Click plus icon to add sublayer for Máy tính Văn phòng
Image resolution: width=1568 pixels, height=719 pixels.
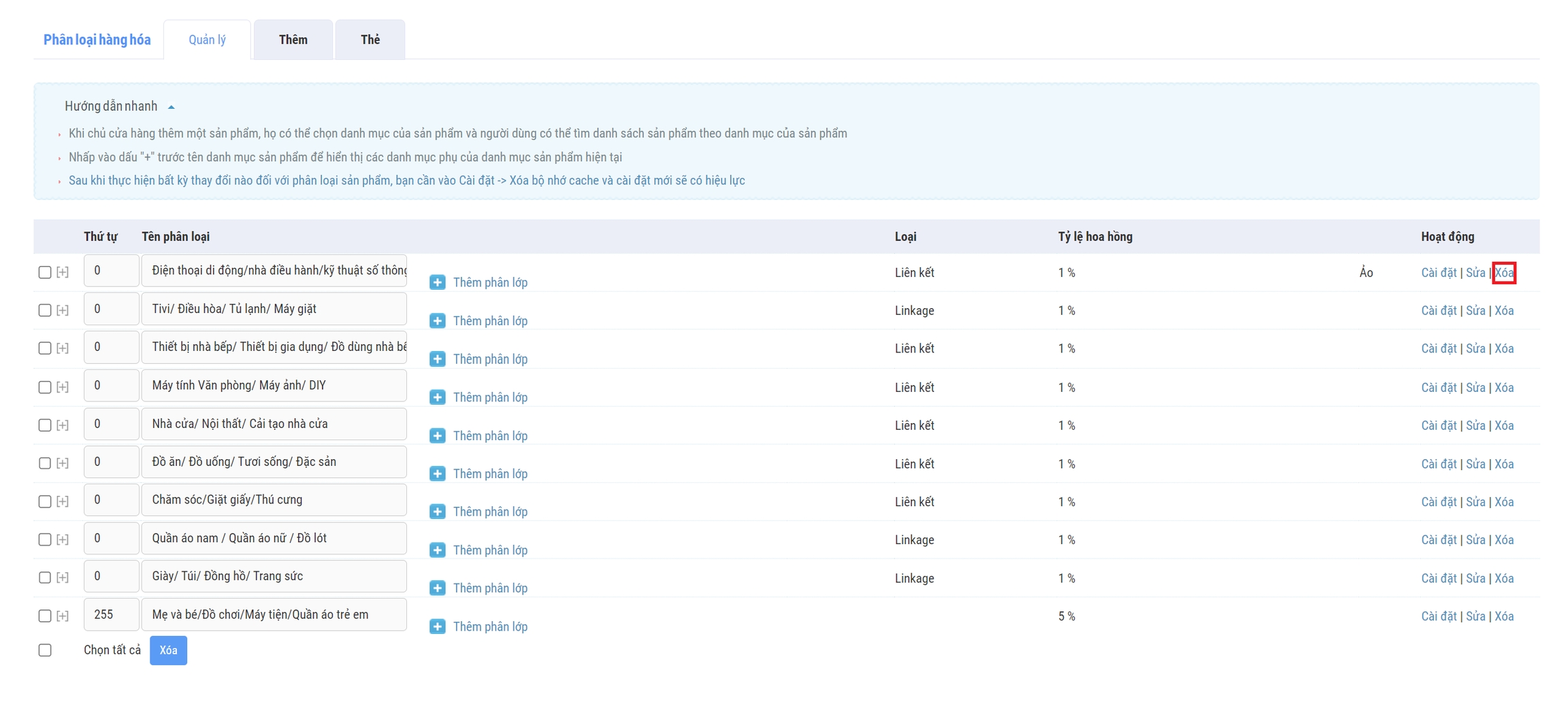pos(437,397)
